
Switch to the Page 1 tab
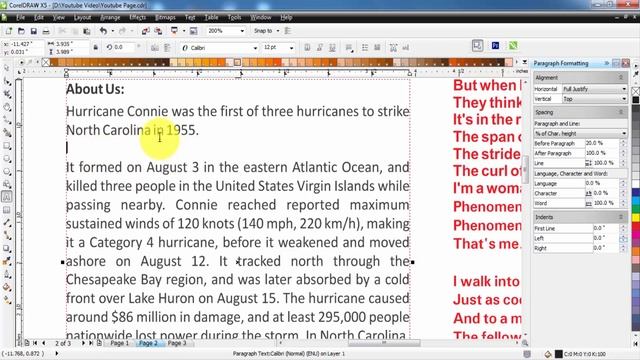coord(120,343)
